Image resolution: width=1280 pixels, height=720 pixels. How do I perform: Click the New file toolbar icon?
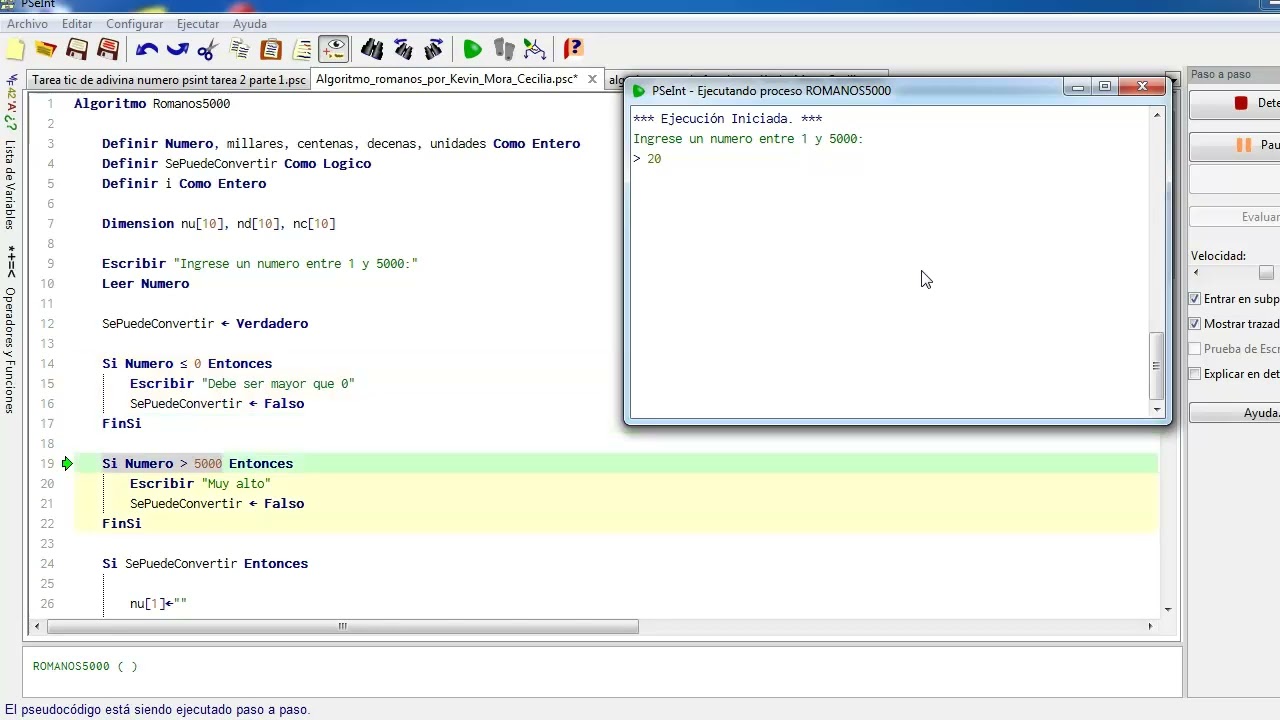[x=14, y=49]
